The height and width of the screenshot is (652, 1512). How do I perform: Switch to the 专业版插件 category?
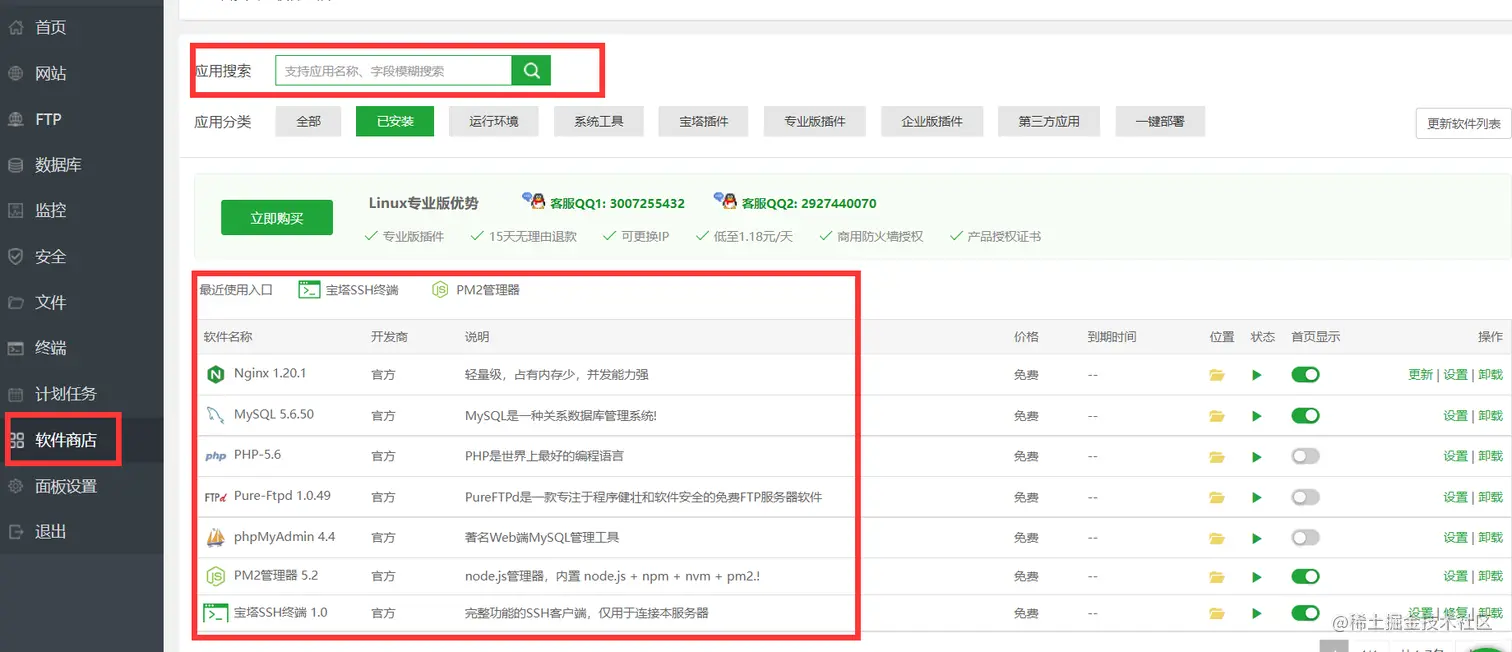pyautogui.click(x=815, y=121)
